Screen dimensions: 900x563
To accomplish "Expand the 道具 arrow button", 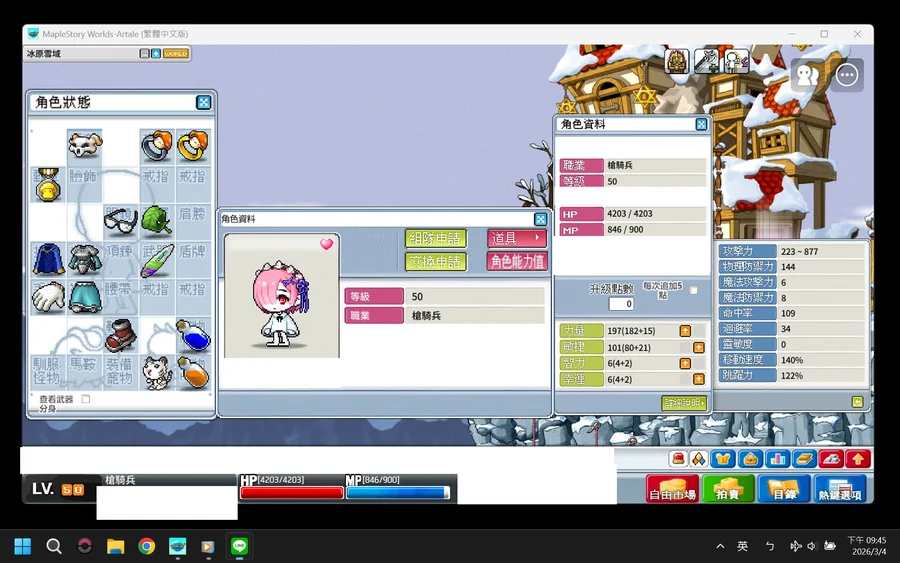I will pos(517,238).
